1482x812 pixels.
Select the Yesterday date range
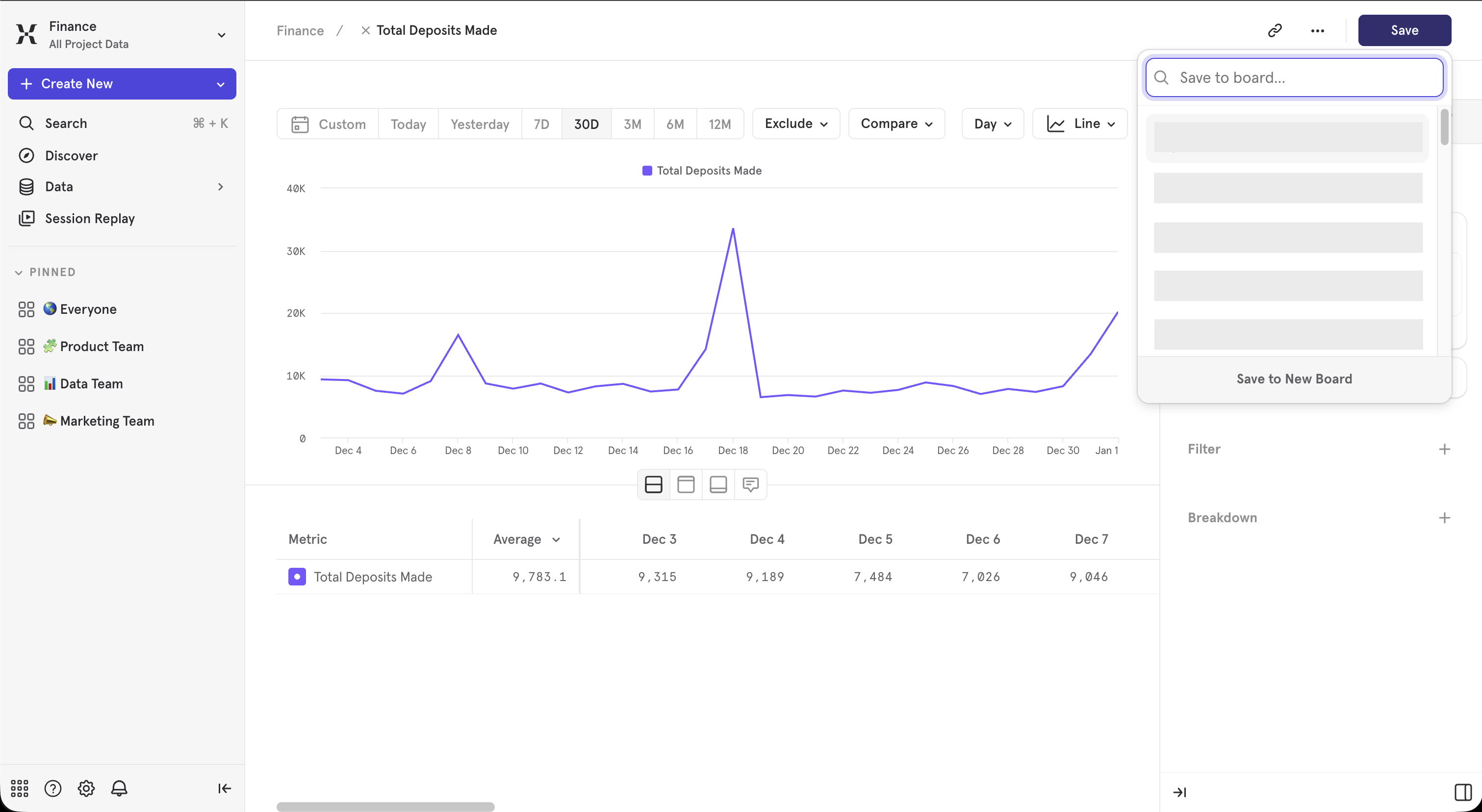click(x=480, y=124)
